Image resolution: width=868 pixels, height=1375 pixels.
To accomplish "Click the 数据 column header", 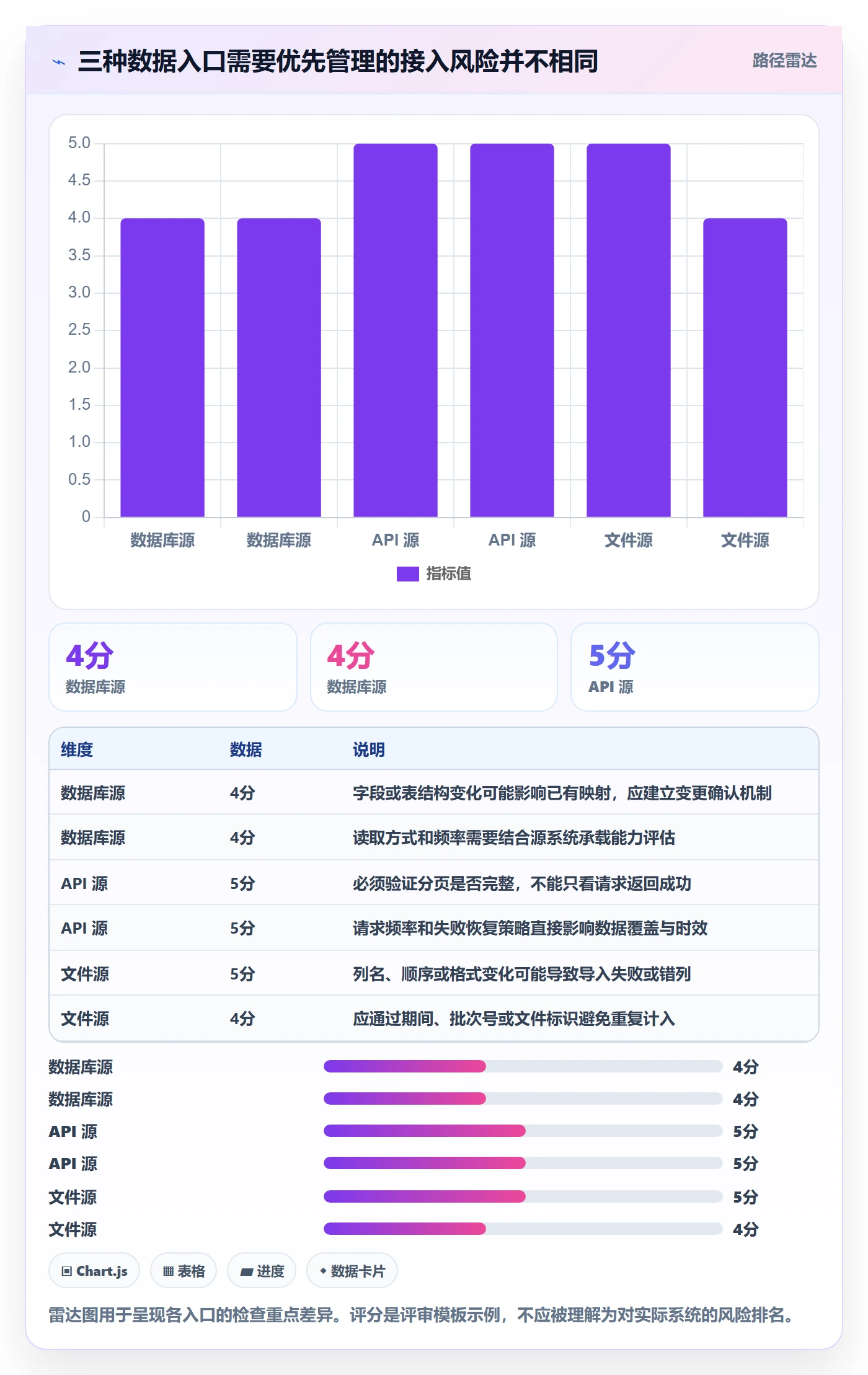I will click(x=246, y=749).
